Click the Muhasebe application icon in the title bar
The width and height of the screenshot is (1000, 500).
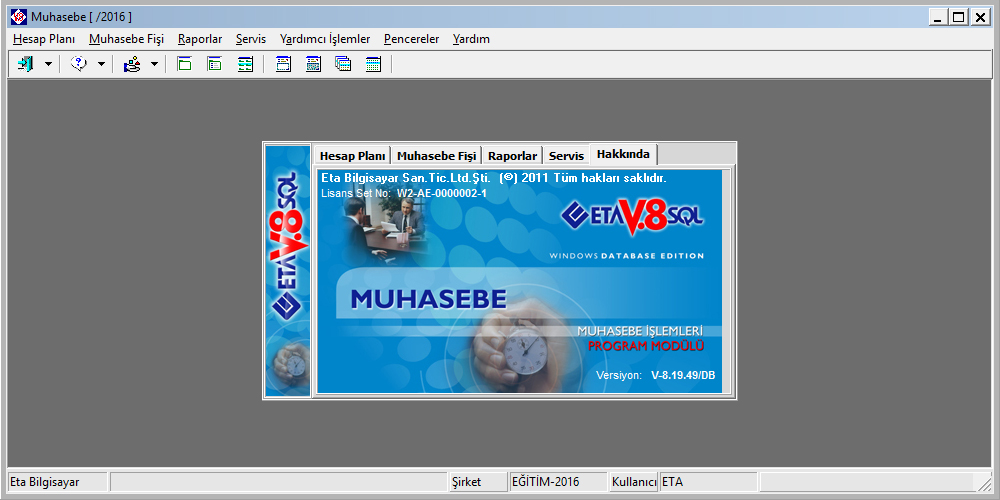coord(19,17)
